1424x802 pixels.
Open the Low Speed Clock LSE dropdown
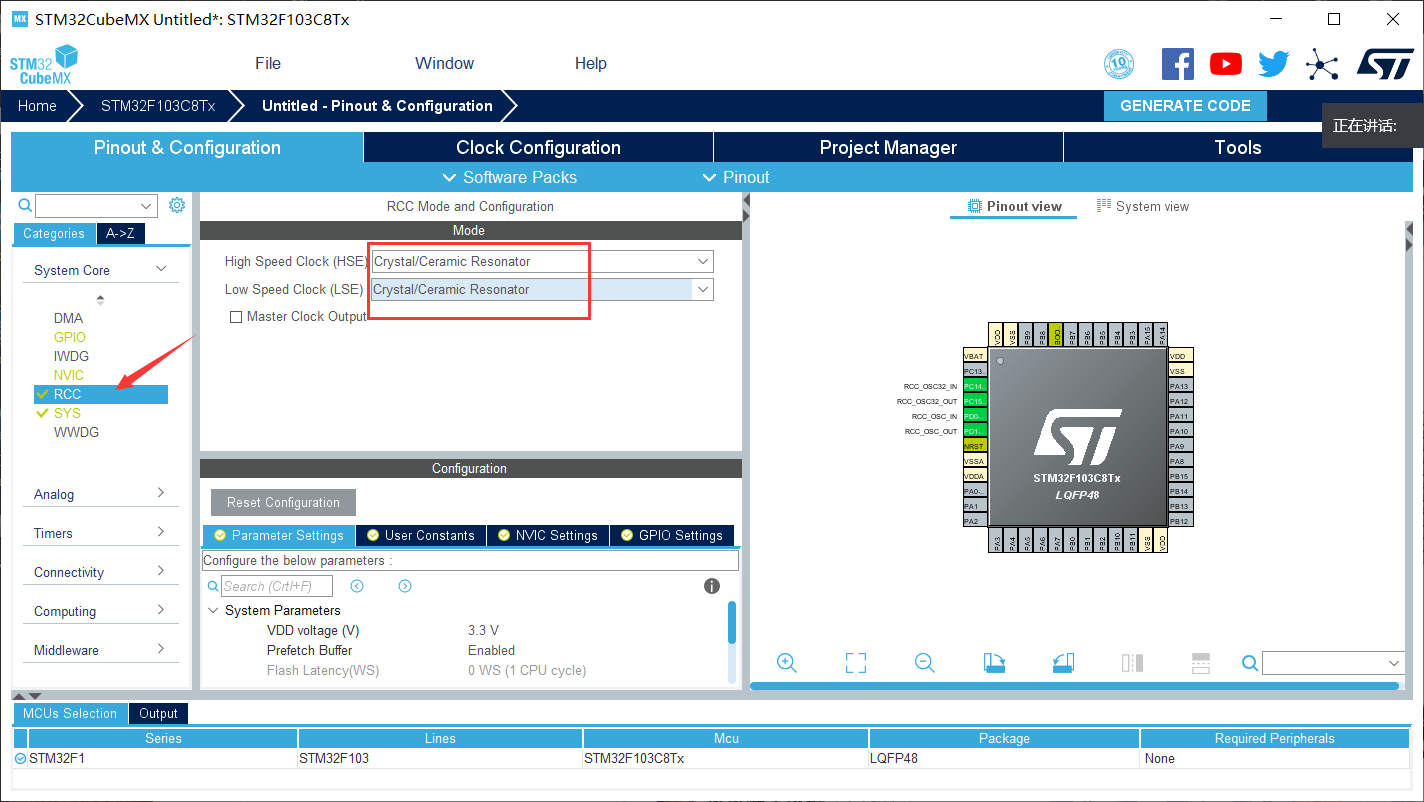[702, 289]
